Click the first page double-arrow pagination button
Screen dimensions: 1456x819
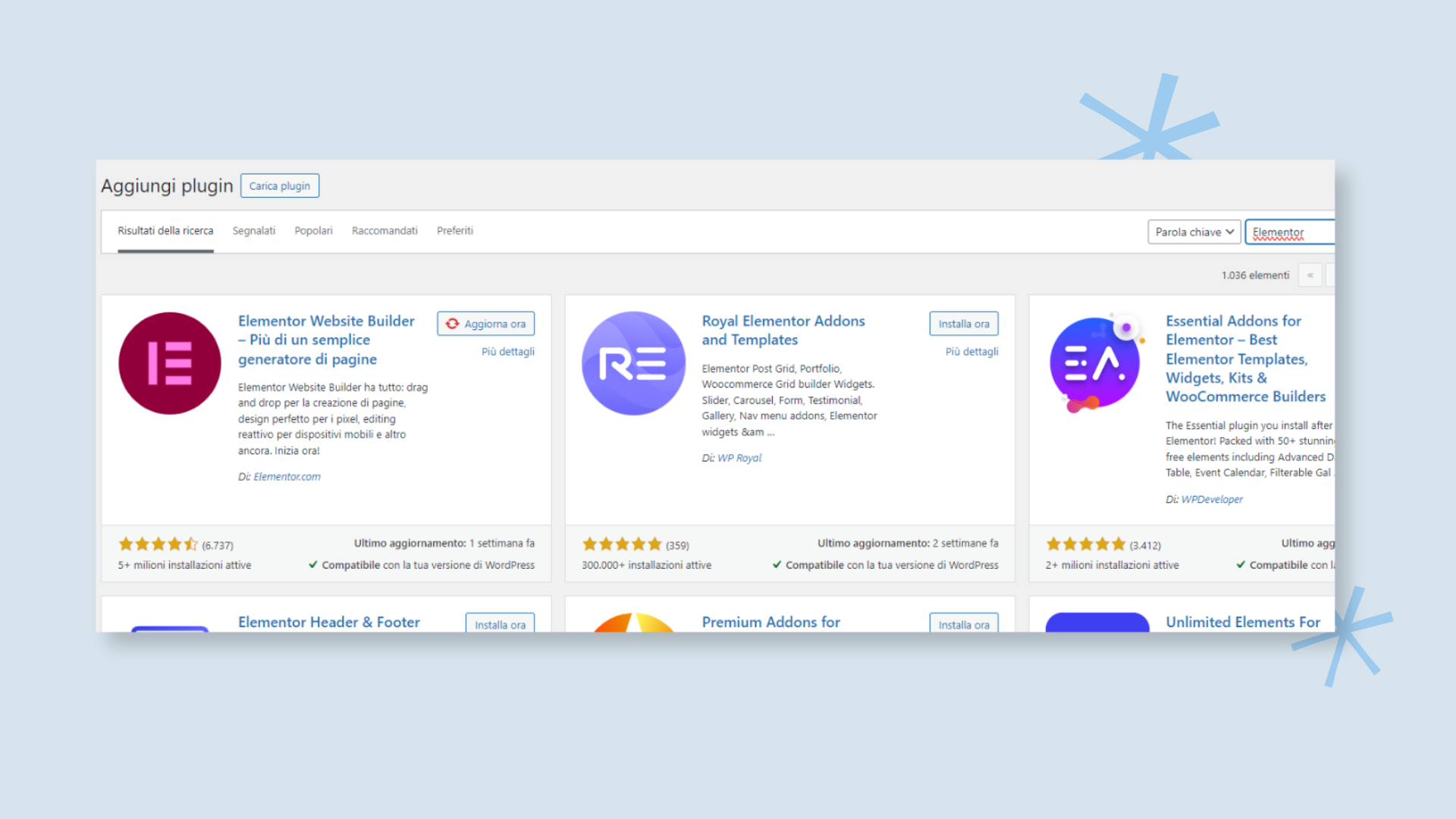(1310, 275)
